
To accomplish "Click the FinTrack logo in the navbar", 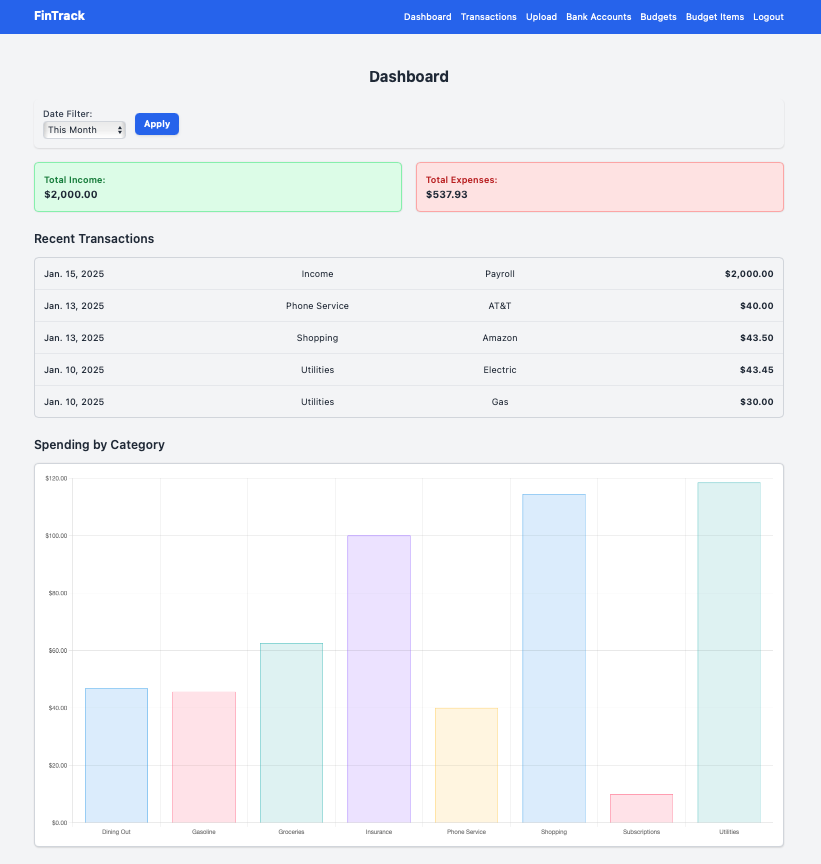I will (59, 16).
